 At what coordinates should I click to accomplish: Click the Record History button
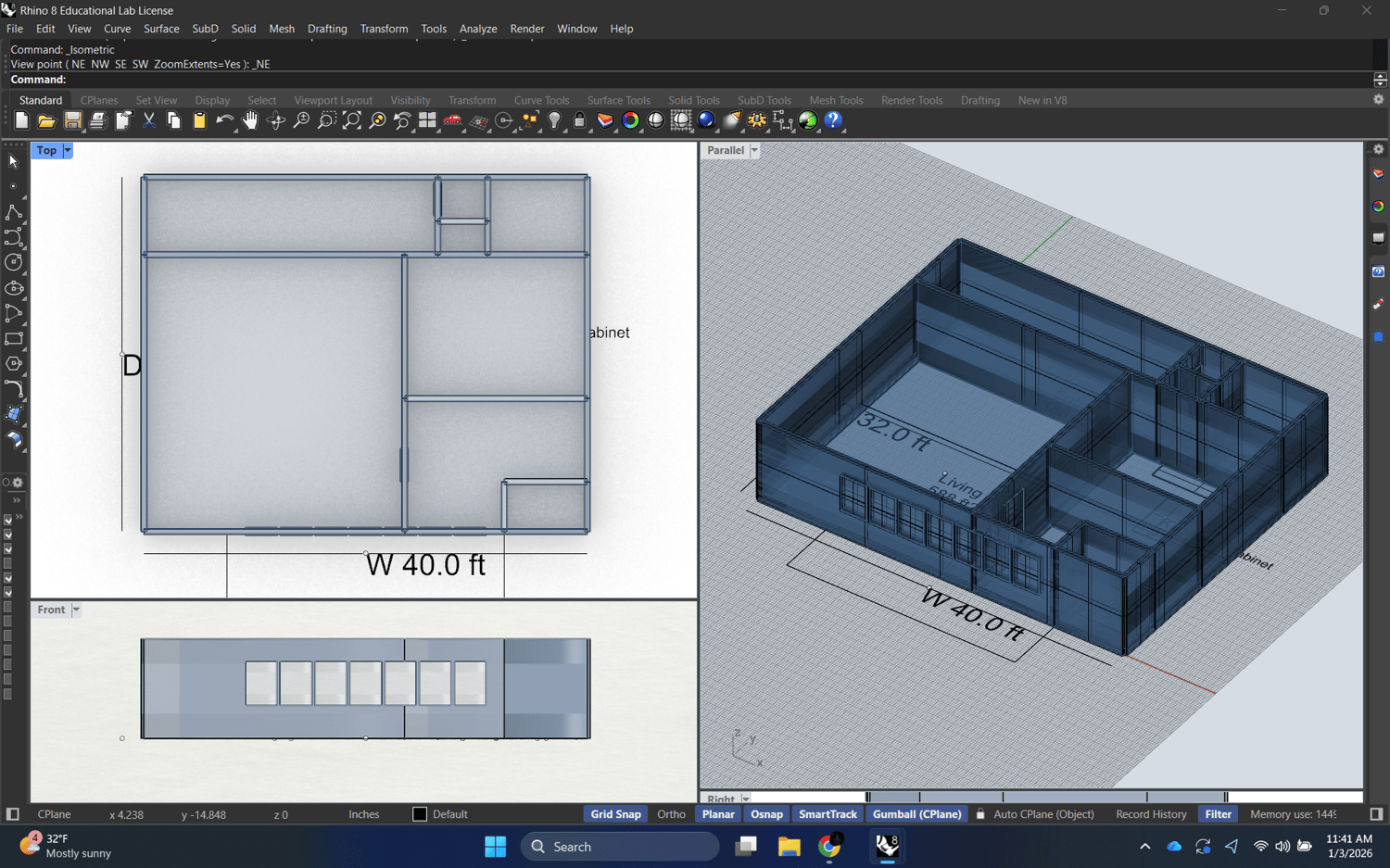point(1150,814)
